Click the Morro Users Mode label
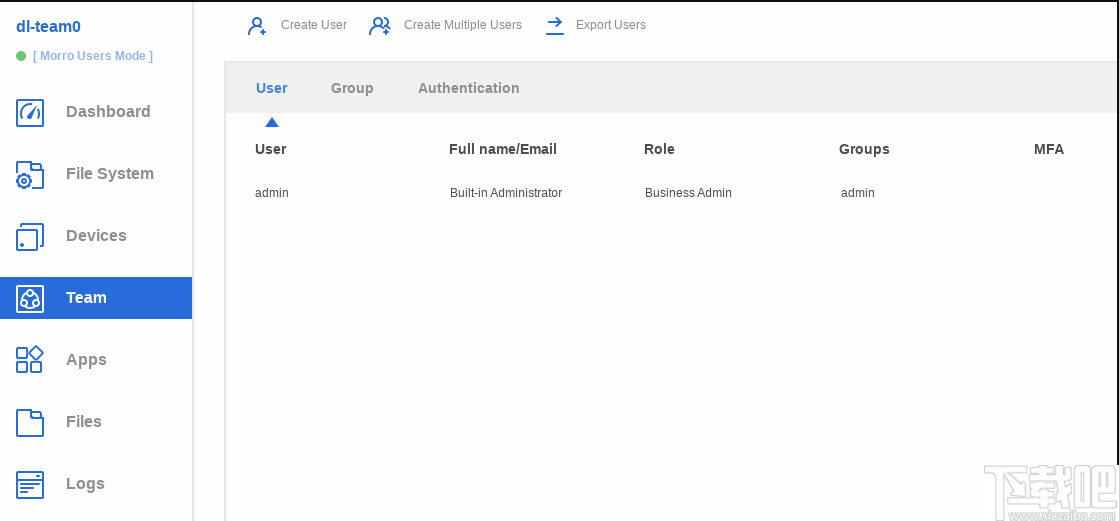The image size is (1119, 521). [x=93, y=56]
